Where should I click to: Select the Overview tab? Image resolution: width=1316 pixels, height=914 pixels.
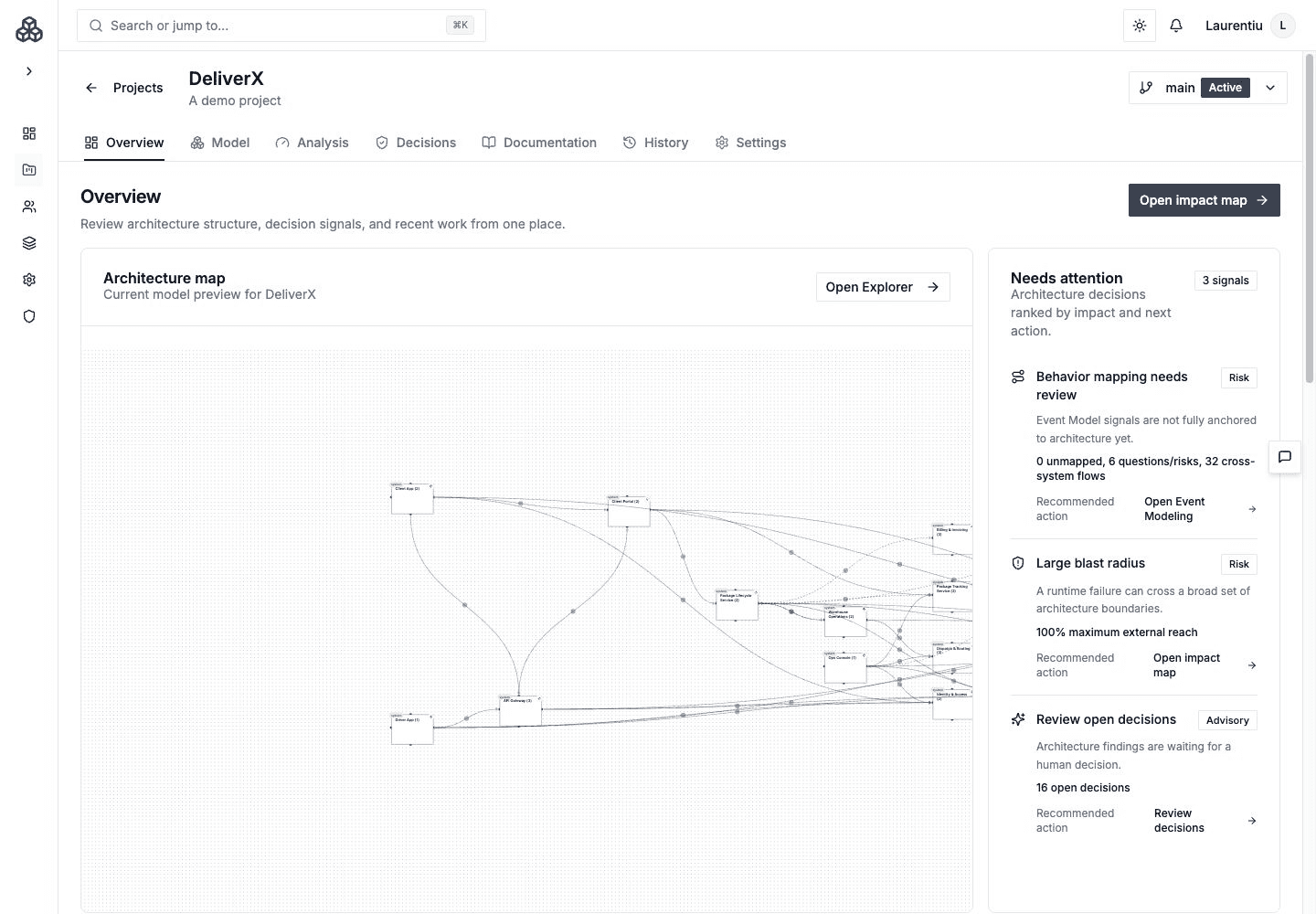pos(124,143)
